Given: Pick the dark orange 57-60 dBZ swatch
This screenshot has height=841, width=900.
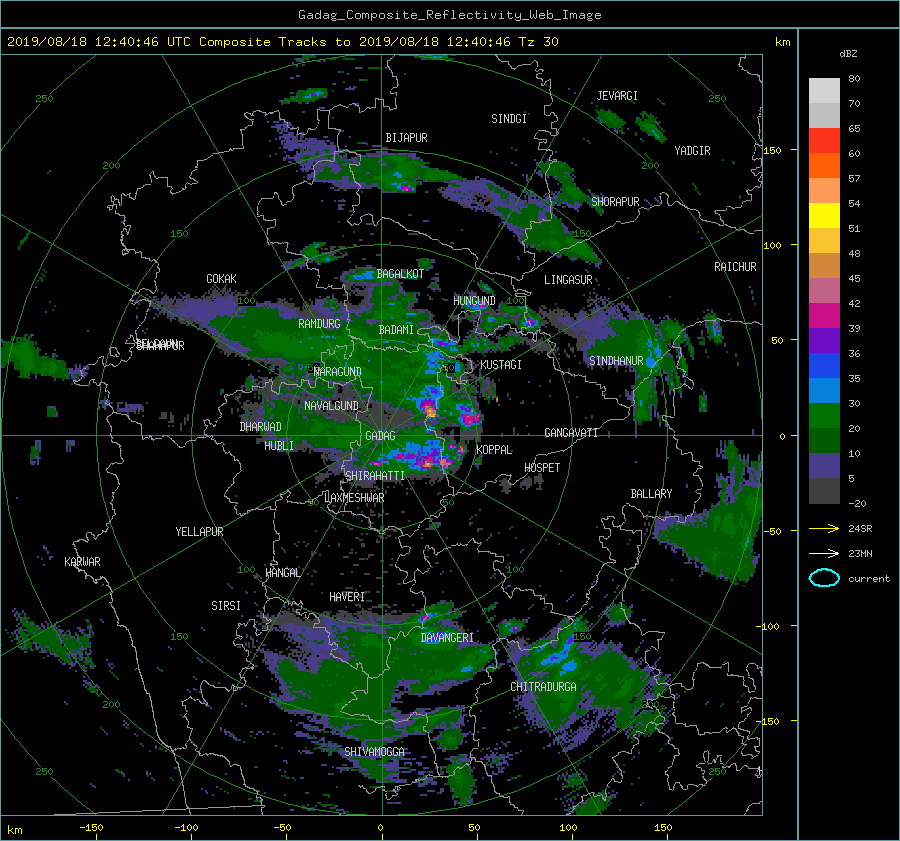Looking at the screenshot, I should point(824,166).
